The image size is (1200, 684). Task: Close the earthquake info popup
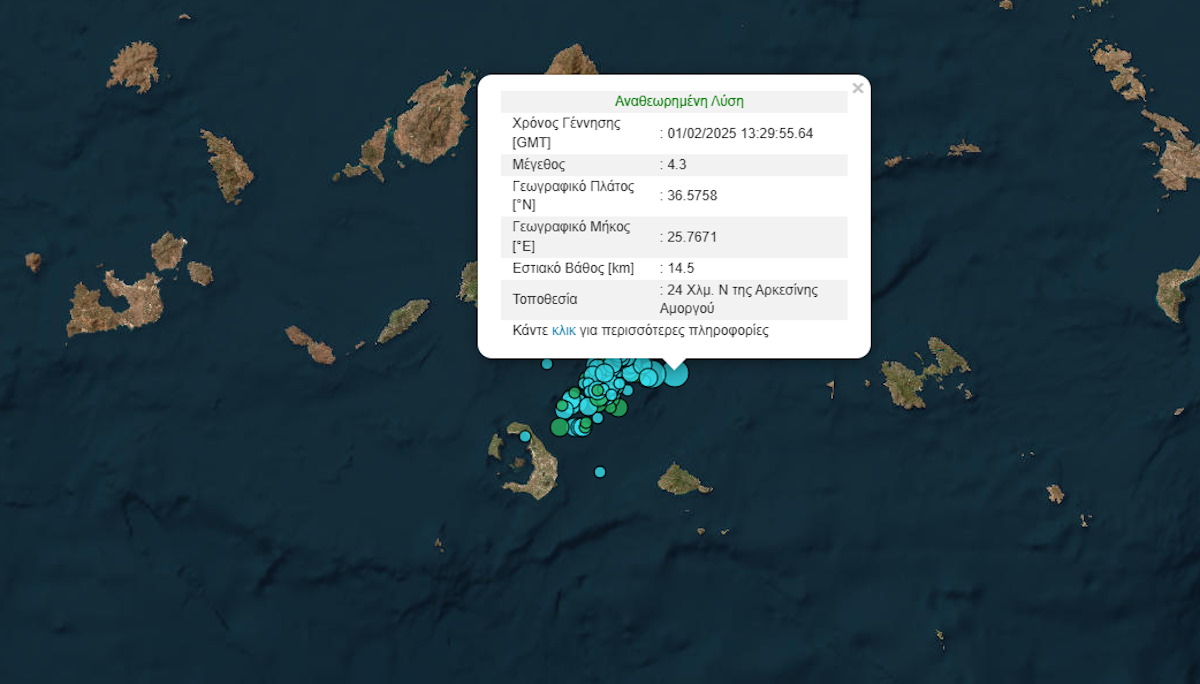pyautogui.click(x=857, y=88)
